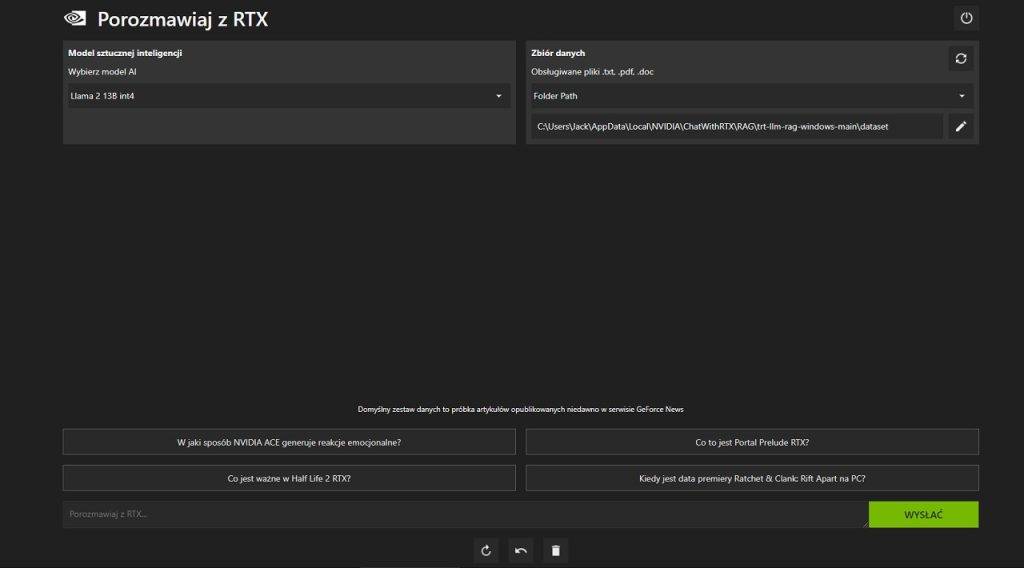Refresh the dataset with reload icon
The height and width of the screenshot is (568, 1024).
click(x=961, y=59)
